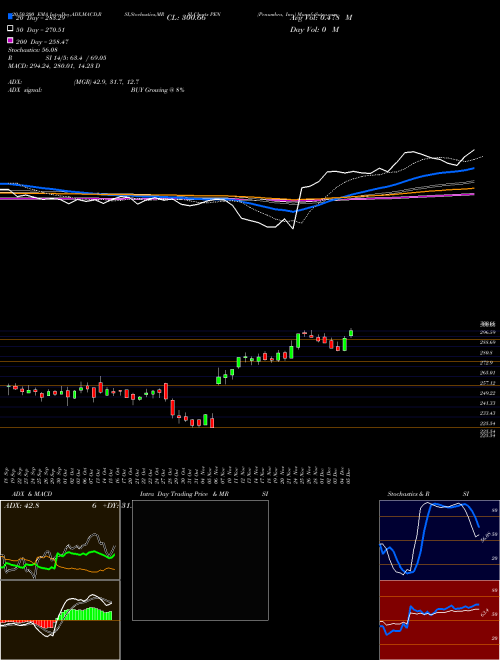
Task: Open the empty intraday trading price panel
Action: [x=200, y=560]
